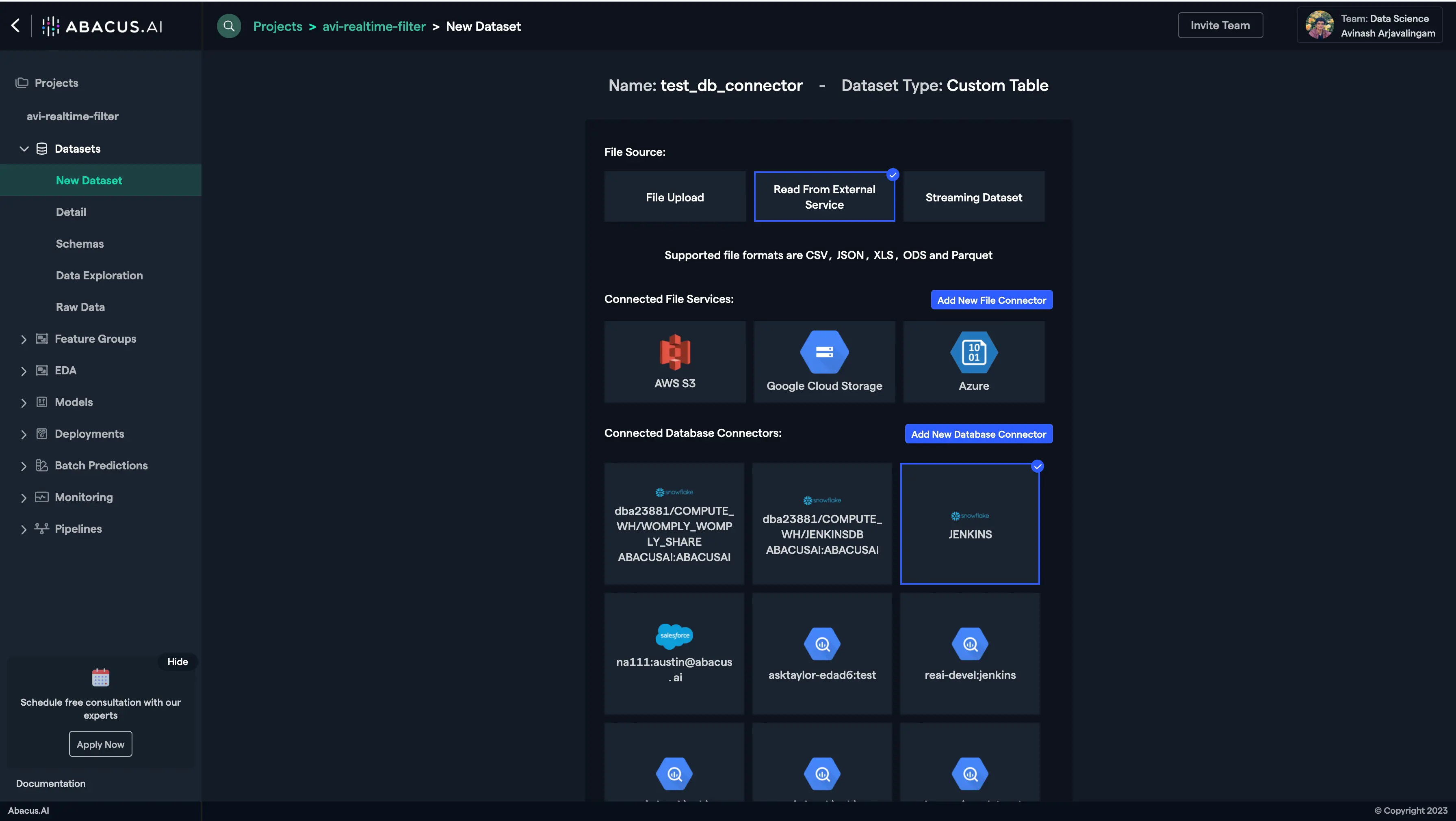Open avi-realtime-filter project in sidebar
Screen dimensions: 1456x821
(x=73, y=116)
